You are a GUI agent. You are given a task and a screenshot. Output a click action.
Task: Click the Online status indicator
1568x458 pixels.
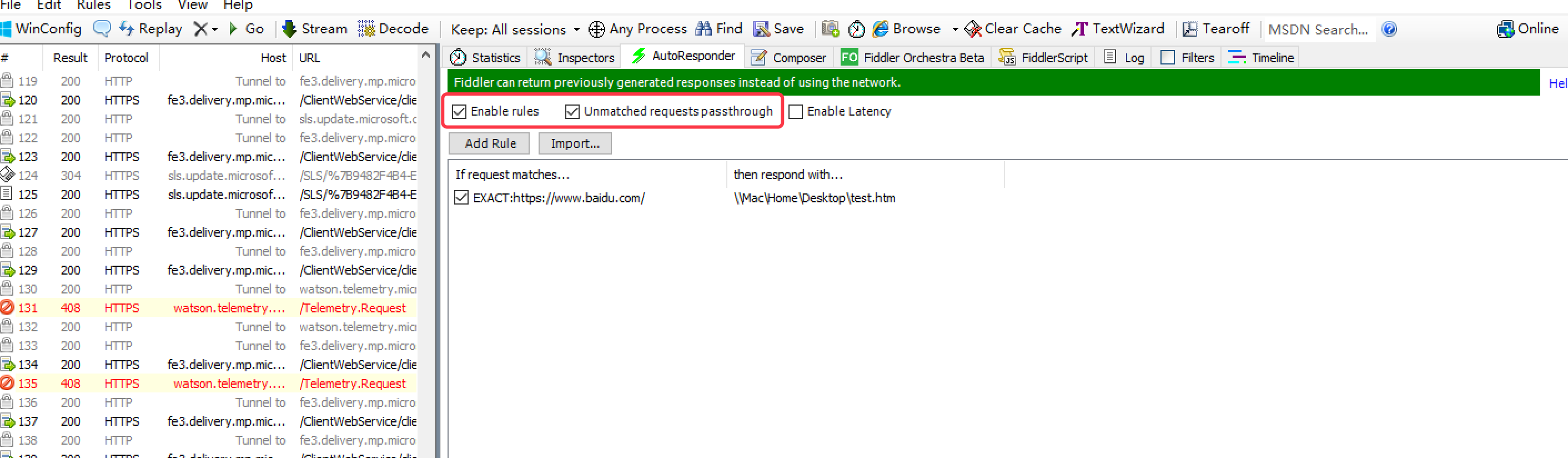click(1527, 29)
